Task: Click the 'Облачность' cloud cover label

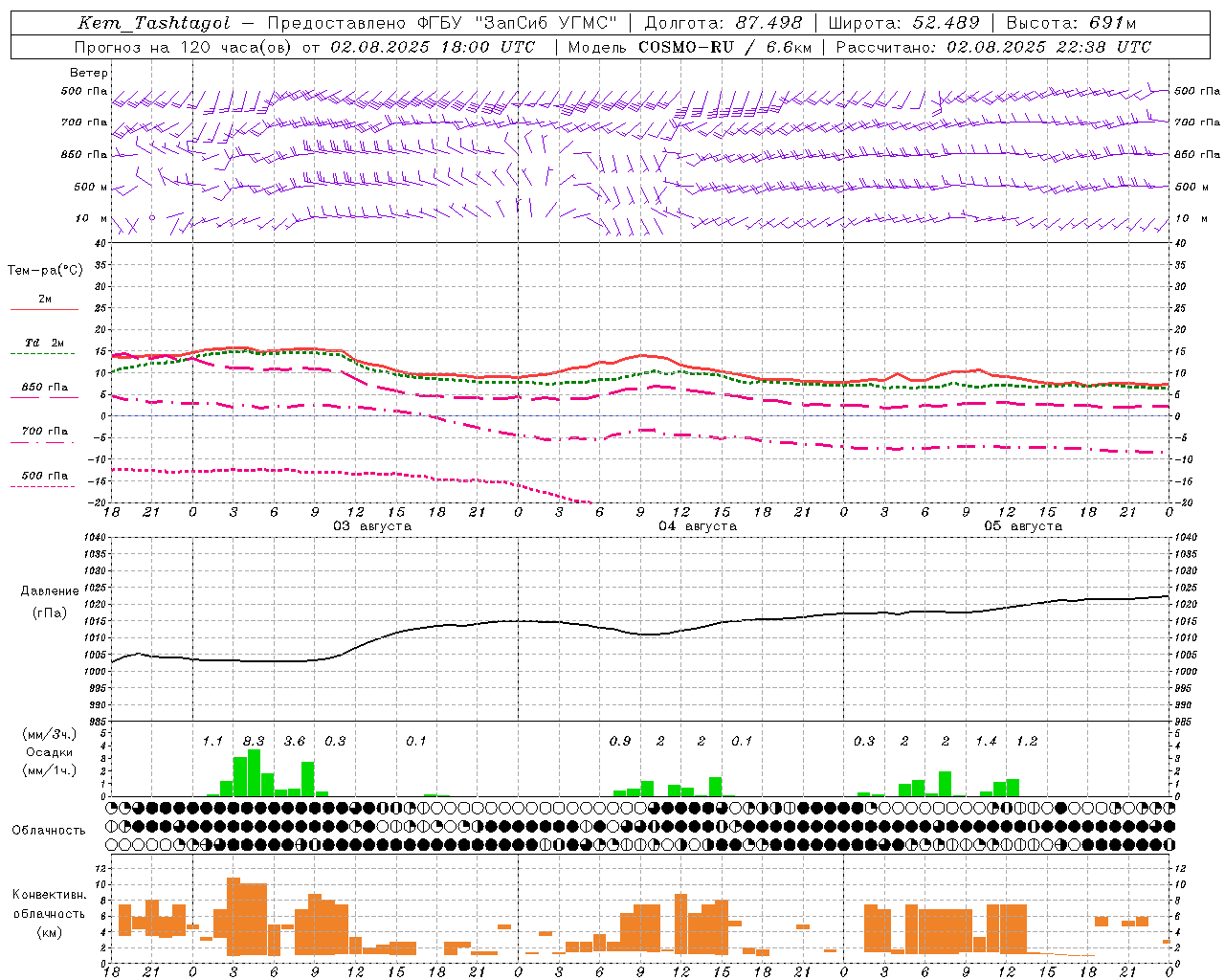Action: point(49,831)
